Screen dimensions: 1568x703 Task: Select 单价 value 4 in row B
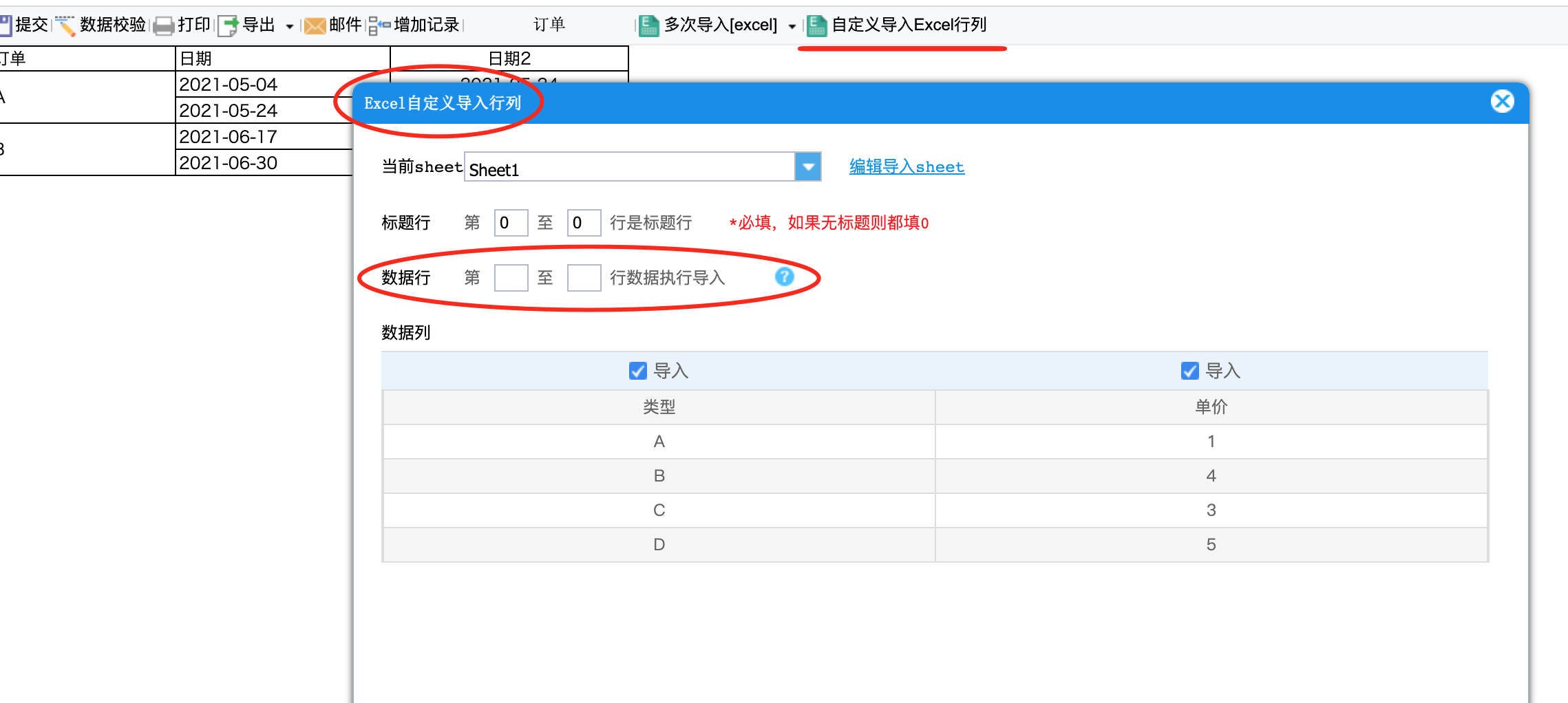click(1211, 476)
